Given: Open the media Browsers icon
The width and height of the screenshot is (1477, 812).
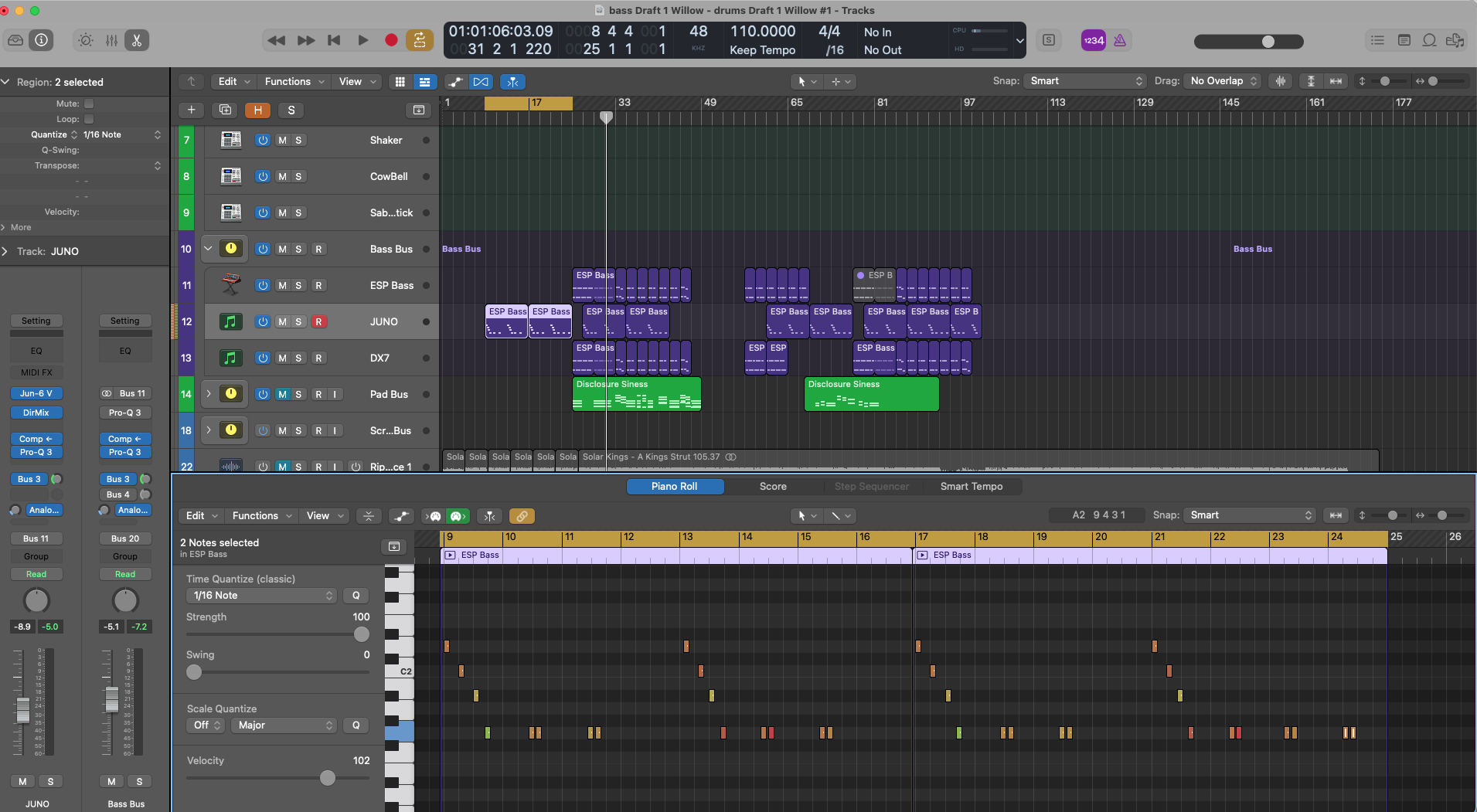Looking at the screenshot, I should coord(1455,40).
